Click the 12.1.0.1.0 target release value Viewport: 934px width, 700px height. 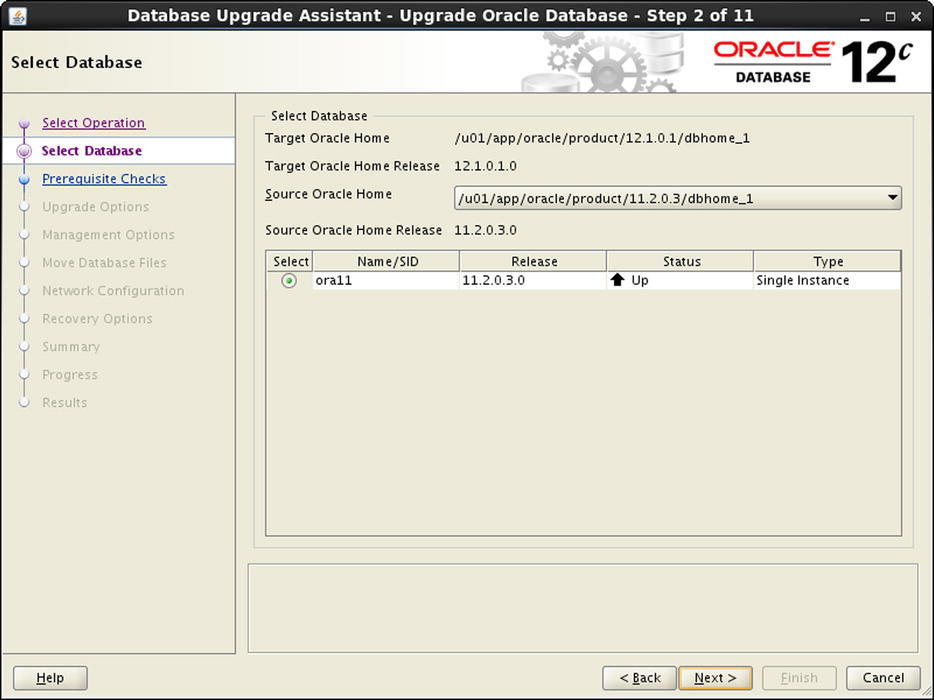tap(485, 166)
